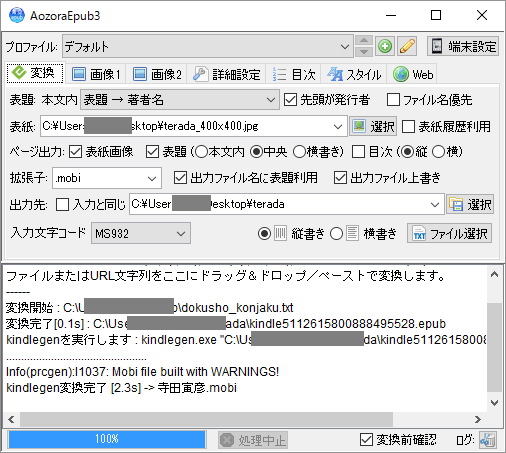Click the pencil edit profile icon
The width and height of the screenshot is (506, 453).
(x=407, y=46)
